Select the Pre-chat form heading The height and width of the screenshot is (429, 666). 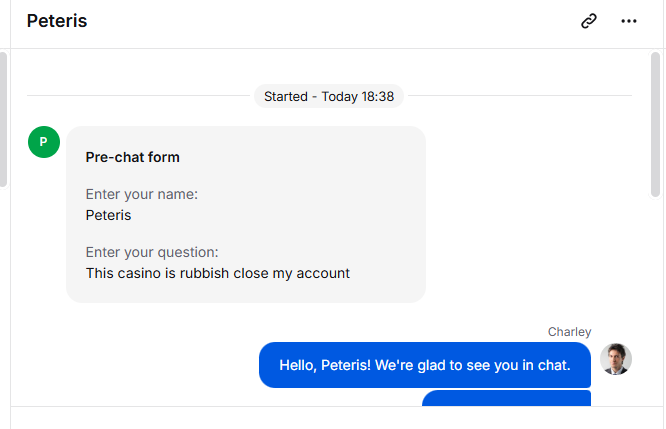click(133, 157)
